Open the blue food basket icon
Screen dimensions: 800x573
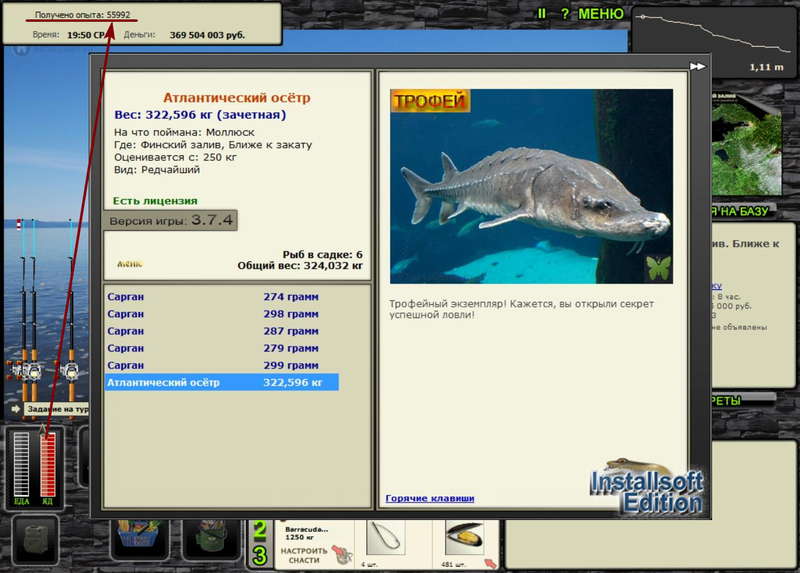[x=139, y=538]
